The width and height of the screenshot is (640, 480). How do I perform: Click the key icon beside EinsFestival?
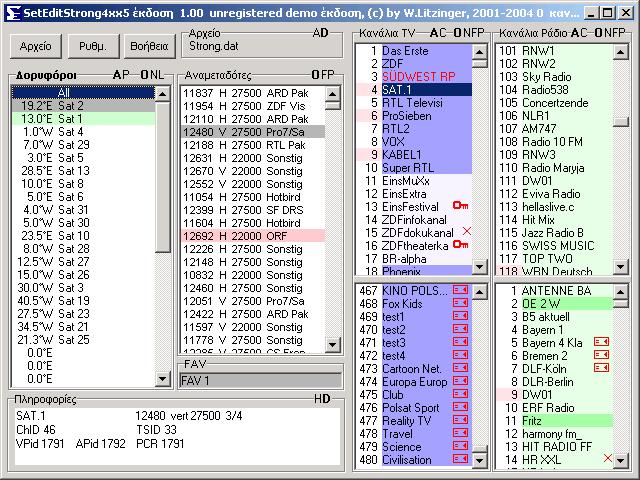coord(460,206)
